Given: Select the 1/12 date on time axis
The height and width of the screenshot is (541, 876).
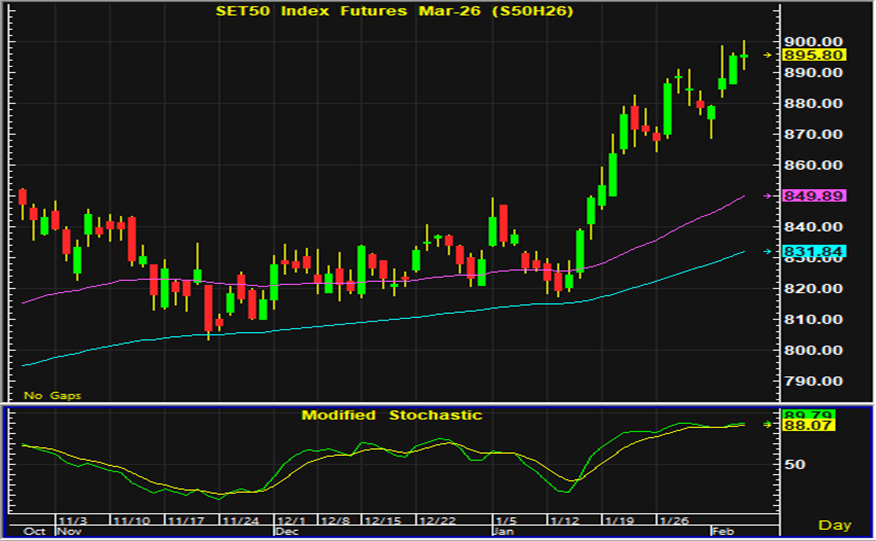Looking at the screenshot, I should pyautogui.click(x=564, y=522).
